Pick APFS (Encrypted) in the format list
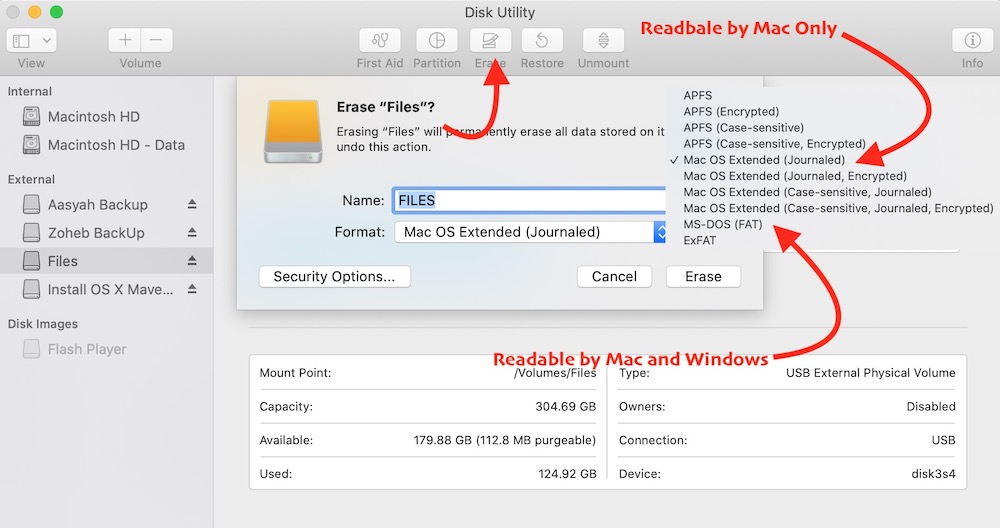 [731, 112]
